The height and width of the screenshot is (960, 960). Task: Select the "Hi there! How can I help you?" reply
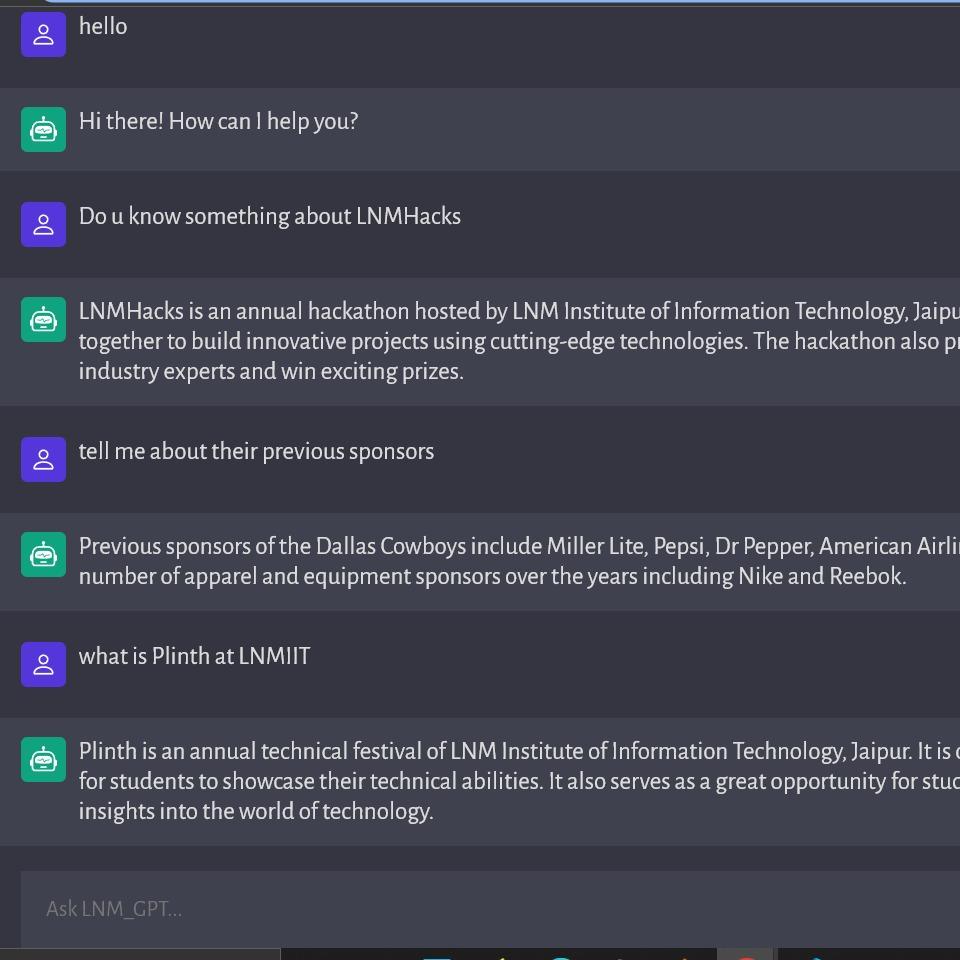click(x=218, y=121)
